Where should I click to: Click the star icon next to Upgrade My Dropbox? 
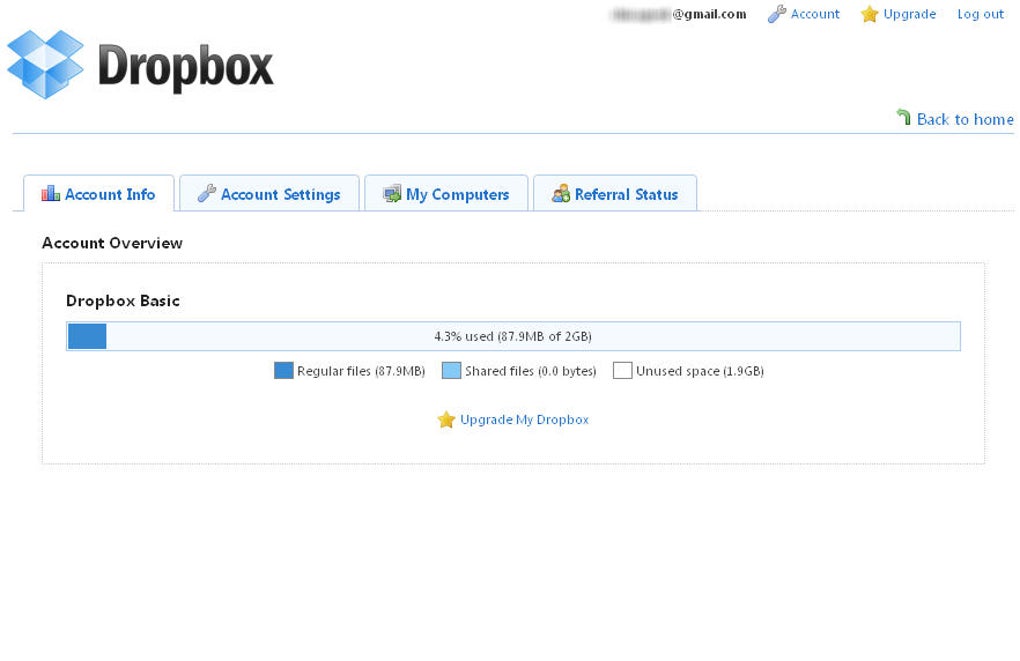coord(446,420)
